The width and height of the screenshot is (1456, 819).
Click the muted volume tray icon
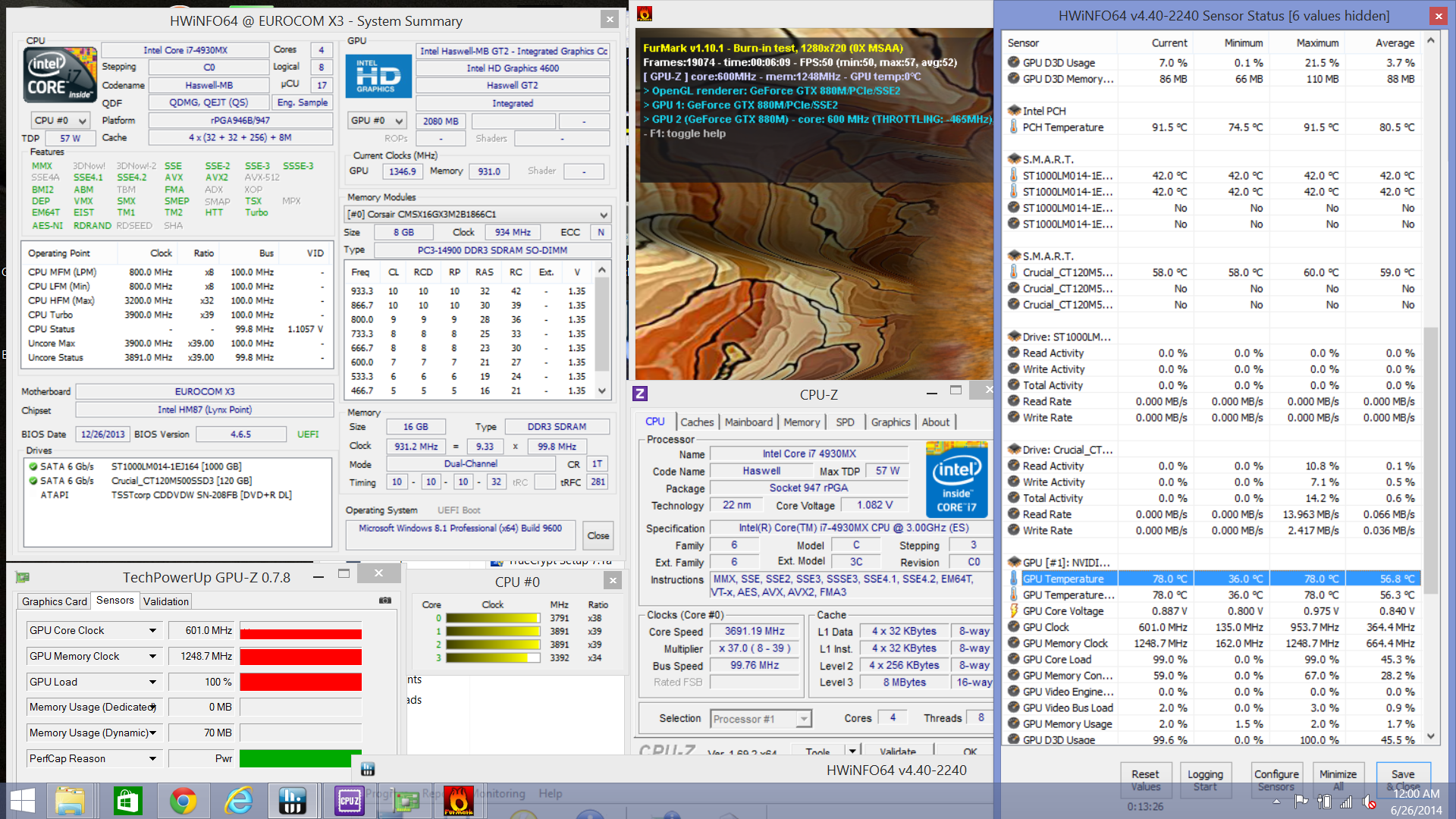click(x=1369, y=802)
